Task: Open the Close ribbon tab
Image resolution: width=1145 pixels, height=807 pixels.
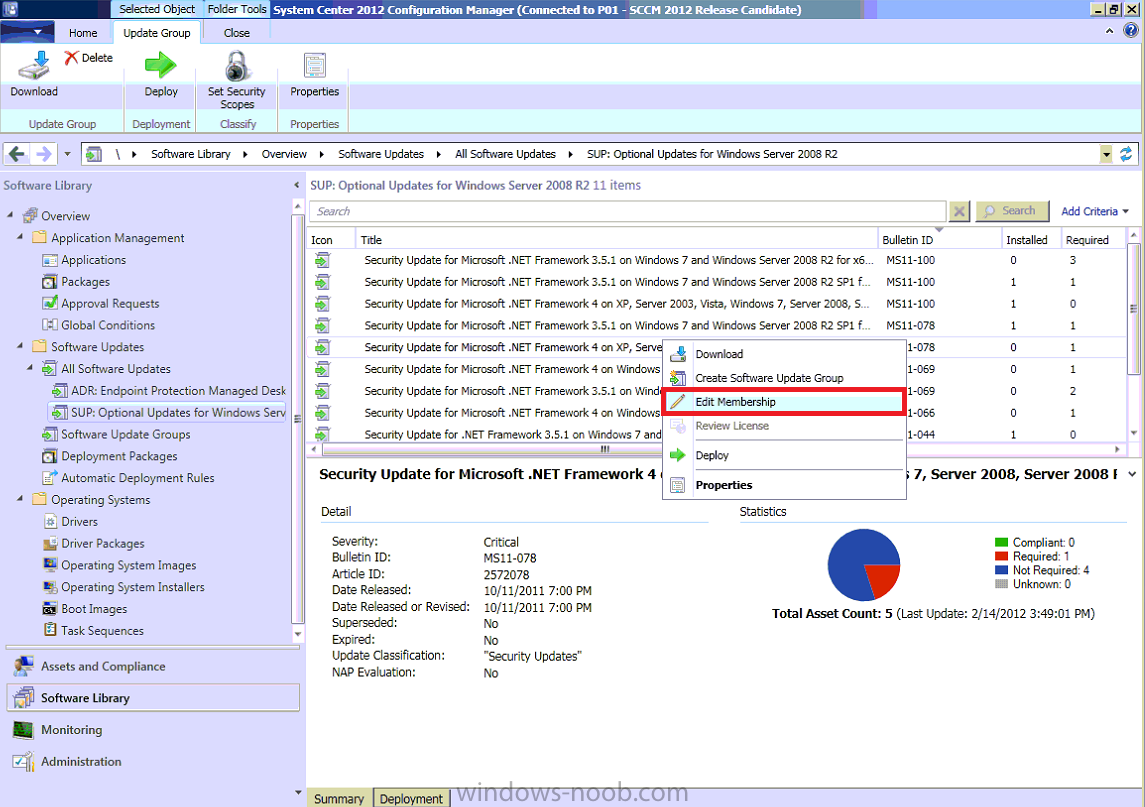Action: 237,33
